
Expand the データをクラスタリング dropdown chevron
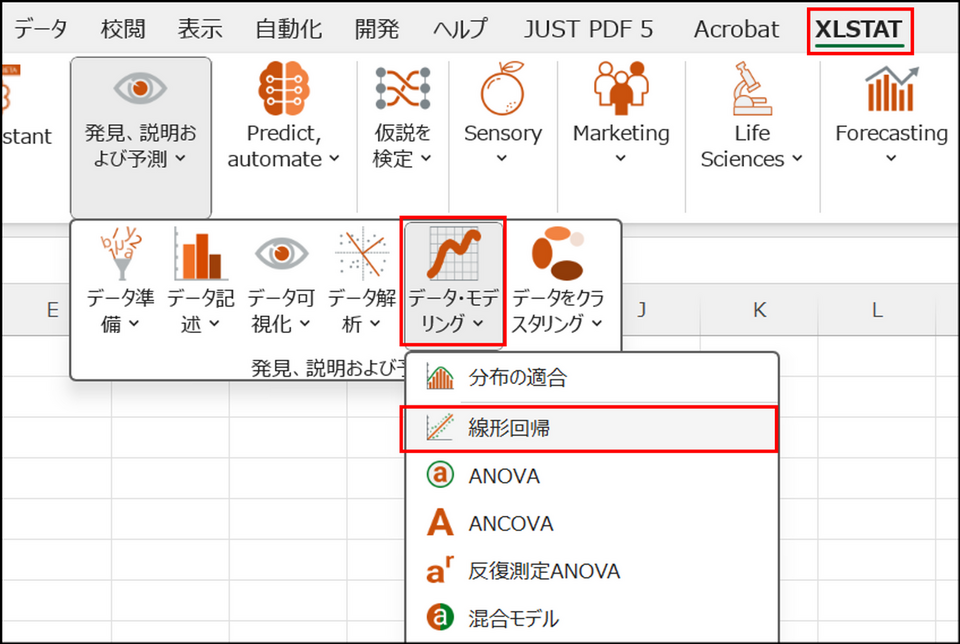point(597,323)
